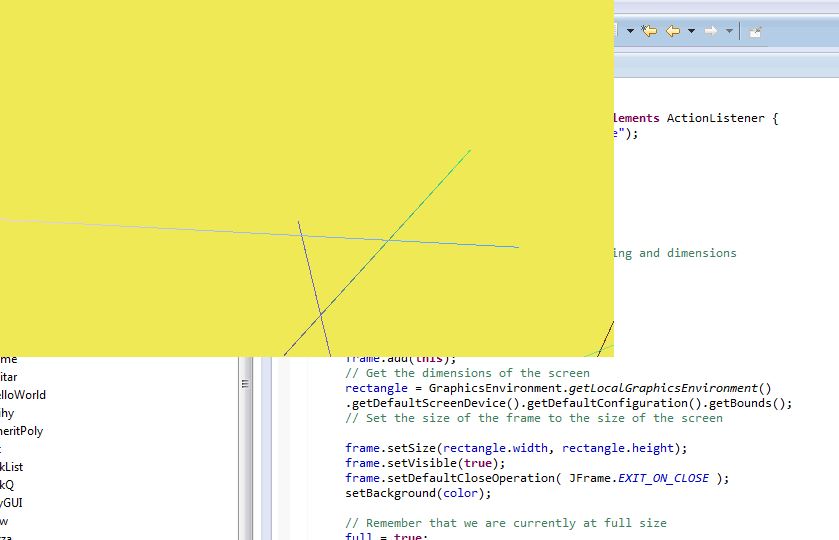Click the 'Remember that we are currently' comment

click(x=506, y=523)
